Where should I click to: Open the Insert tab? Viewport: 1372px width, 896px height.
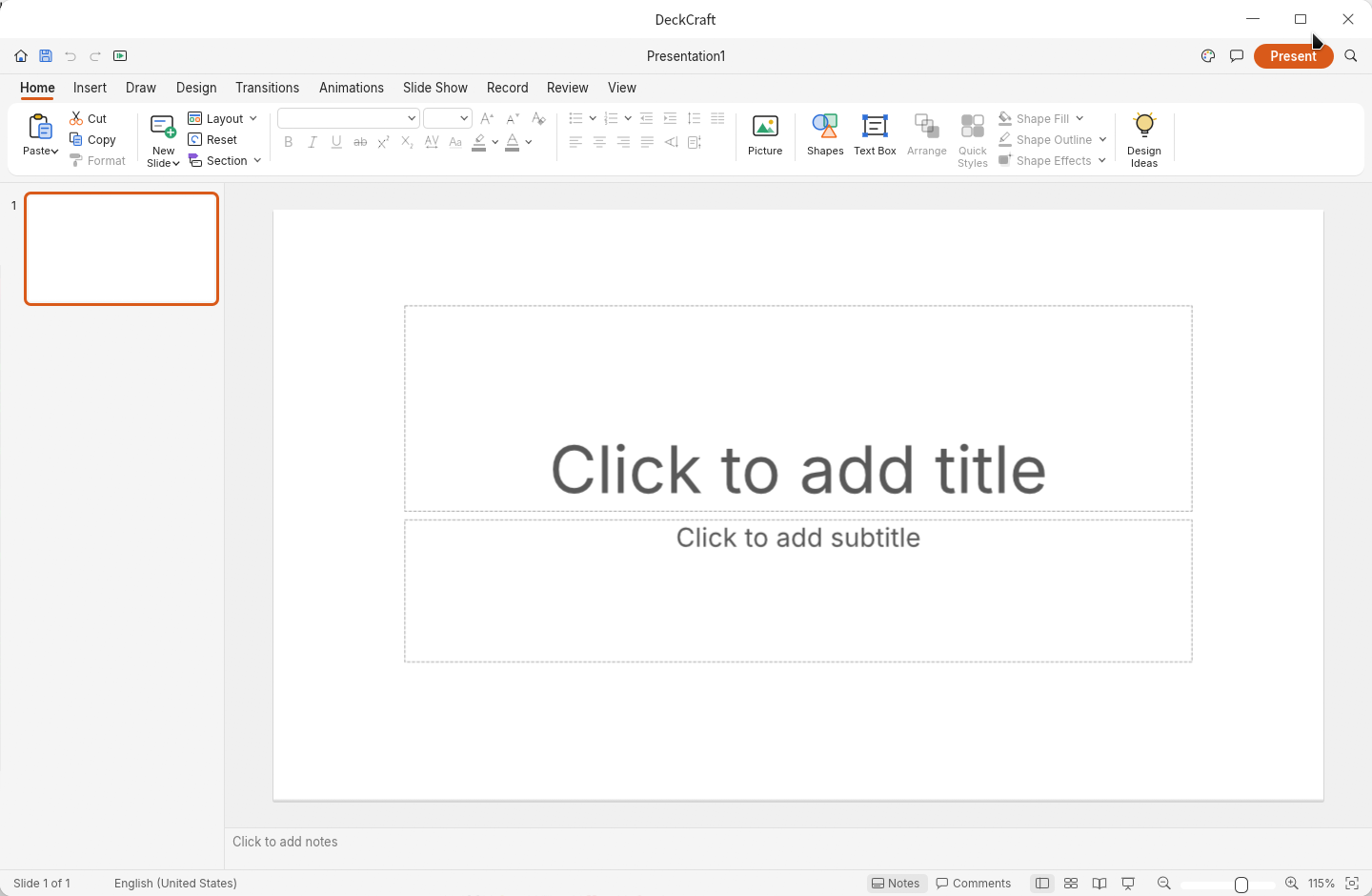[90, 88]
